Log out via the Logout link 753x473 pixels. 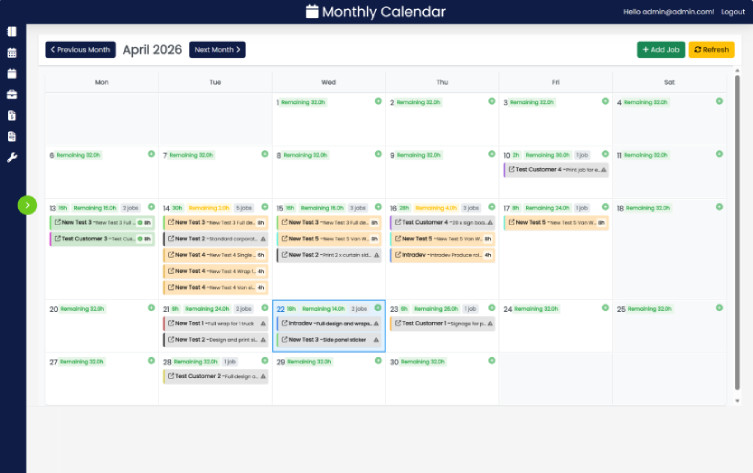click(733, 11)
